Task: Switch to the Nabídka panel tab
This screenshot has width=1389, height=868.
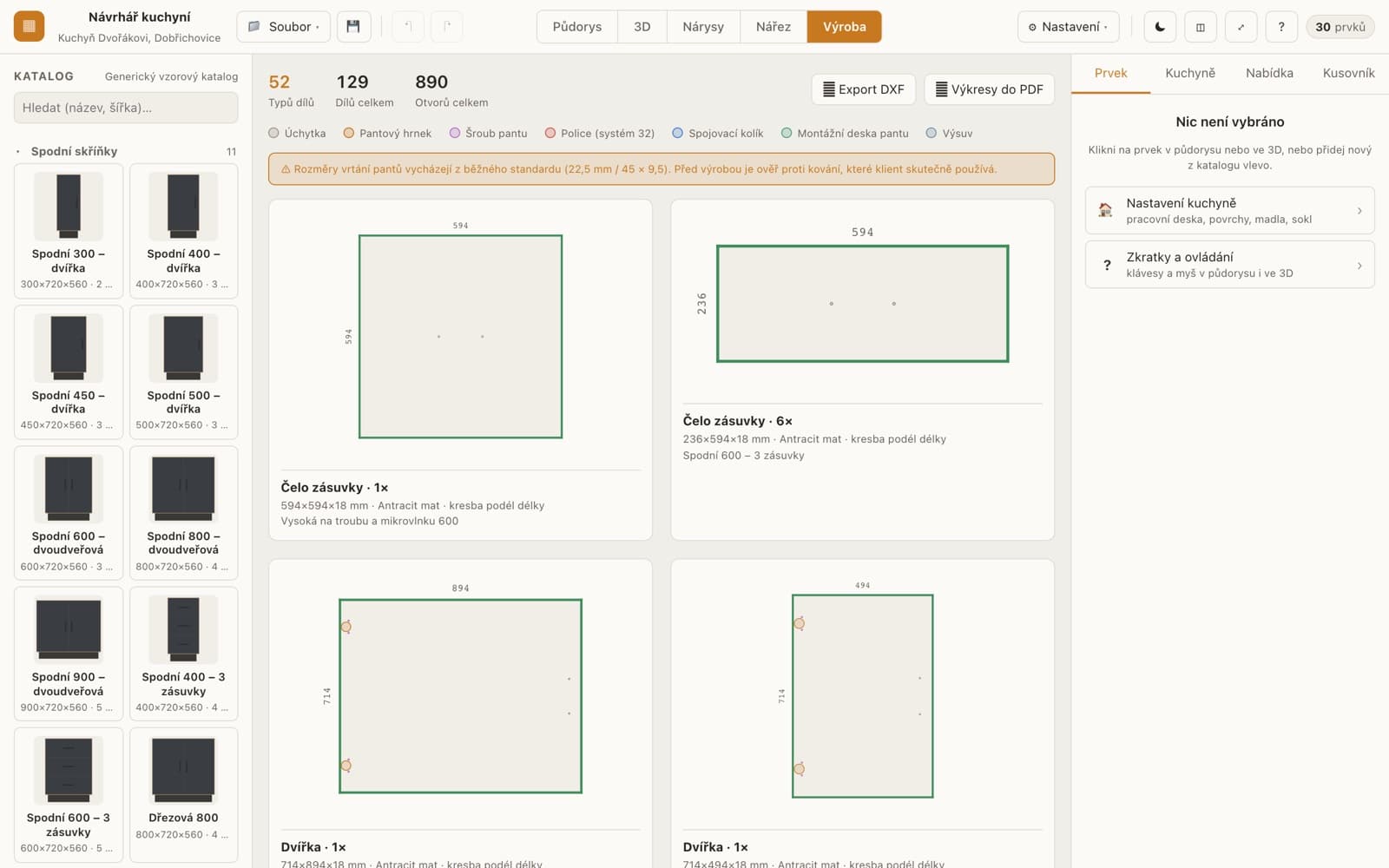Action: click(1269, 73)
